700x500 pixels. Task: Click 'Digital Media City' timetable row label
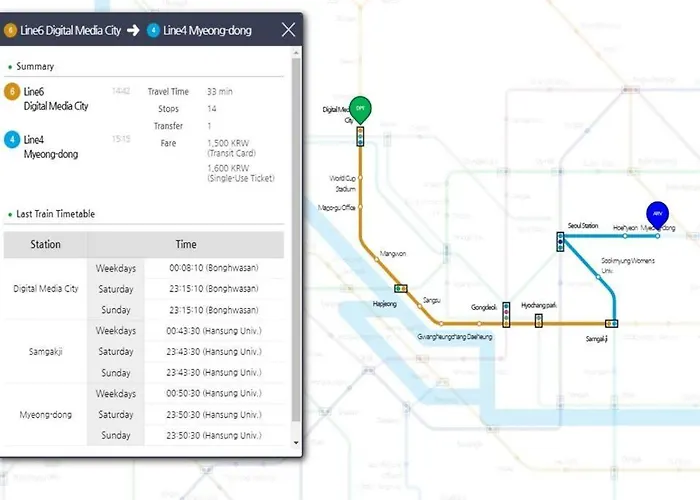click(46, 289)
